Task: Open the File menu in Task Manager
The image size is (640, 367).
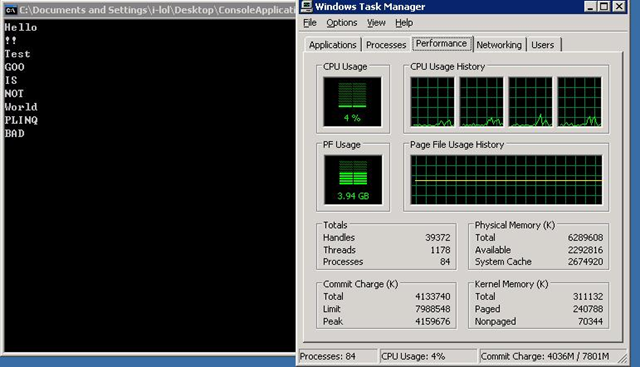Action: coord(310,23)
